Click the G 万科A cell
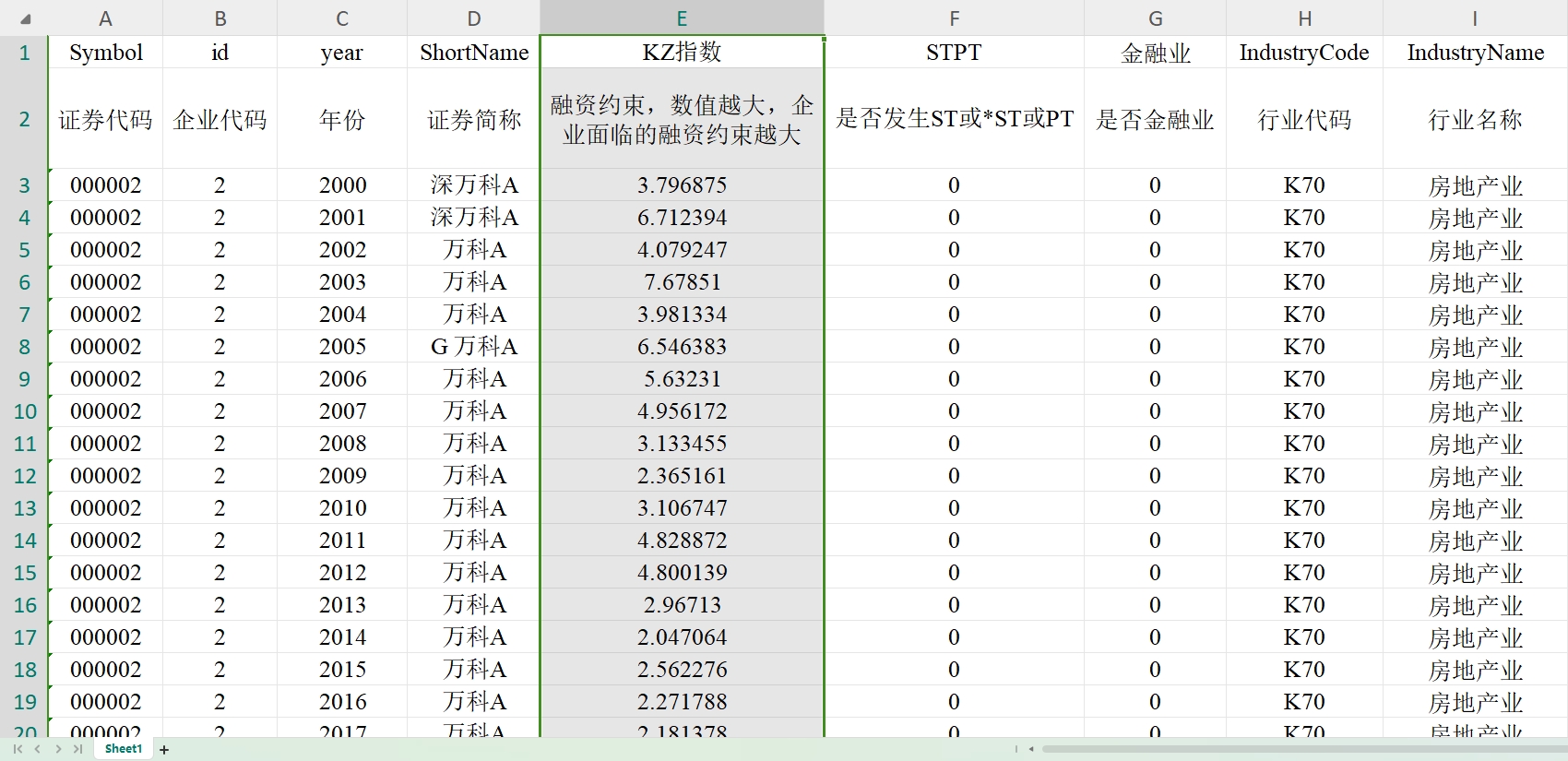This screenshot has height=761, width=1568. 474,347
